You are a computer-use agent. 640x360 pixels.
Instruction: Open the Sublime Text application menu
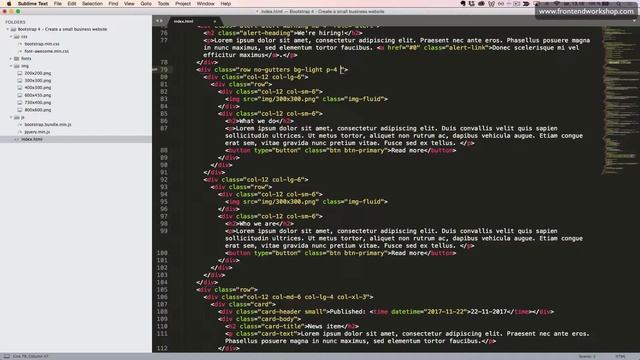pyautogui.click(x=33, y=4)
